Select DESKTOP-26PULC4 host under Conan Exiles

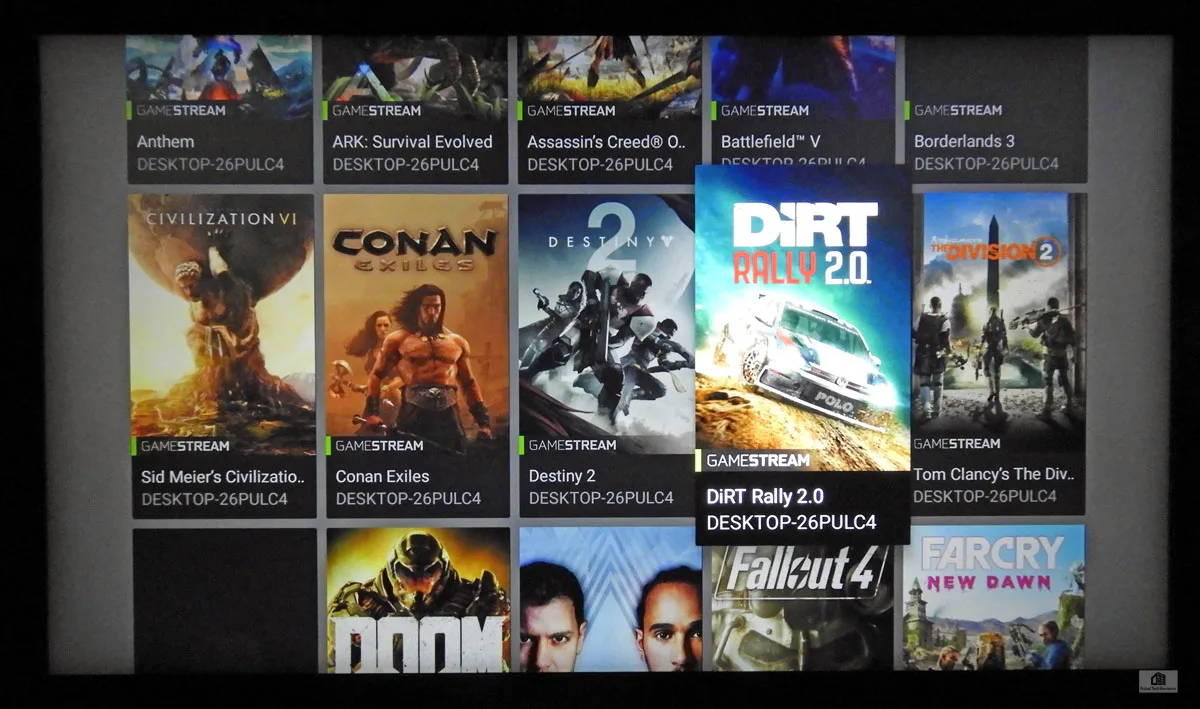coord(408,499)
